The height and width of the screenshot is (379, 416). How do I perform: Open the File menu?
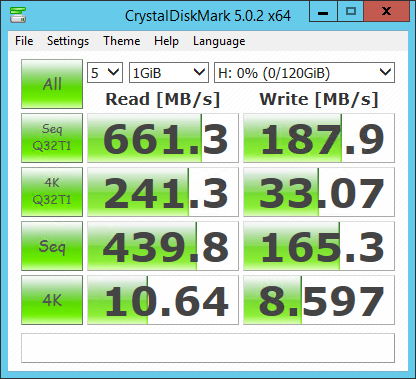pos(24,41)
